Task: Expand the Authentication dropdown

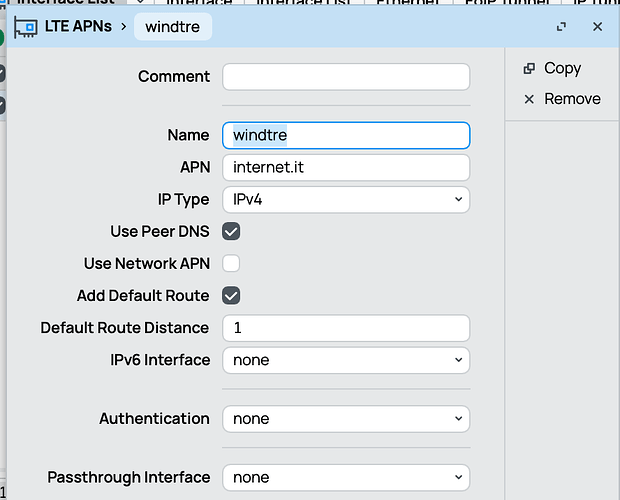Action: [x=346, y=419]
